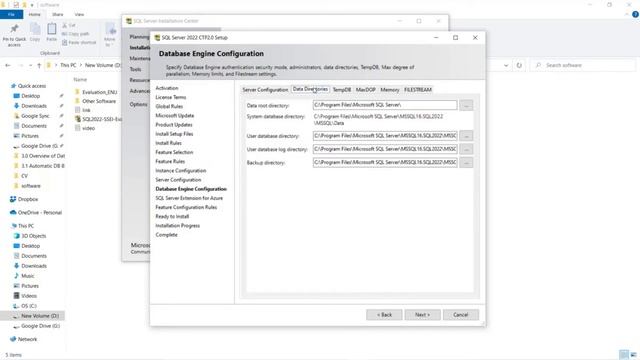640x360 pixels.
Task: Switch to the Server Configuration tab
Action: point(265,90)
